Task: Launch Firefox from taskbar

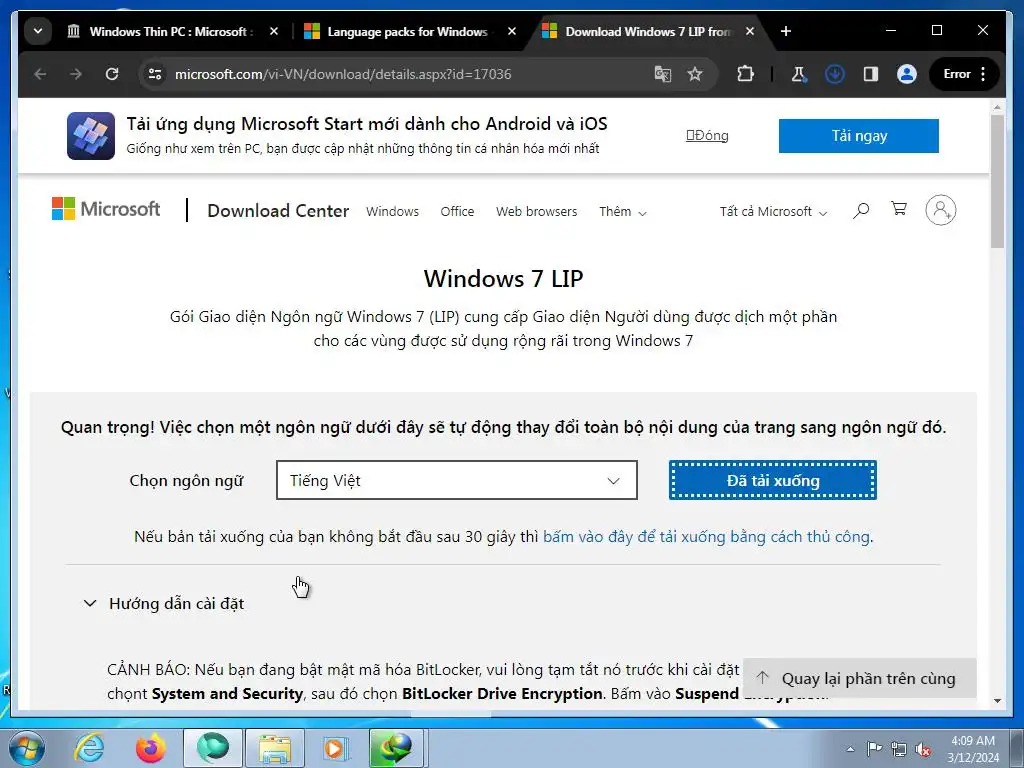Action: 151,748
